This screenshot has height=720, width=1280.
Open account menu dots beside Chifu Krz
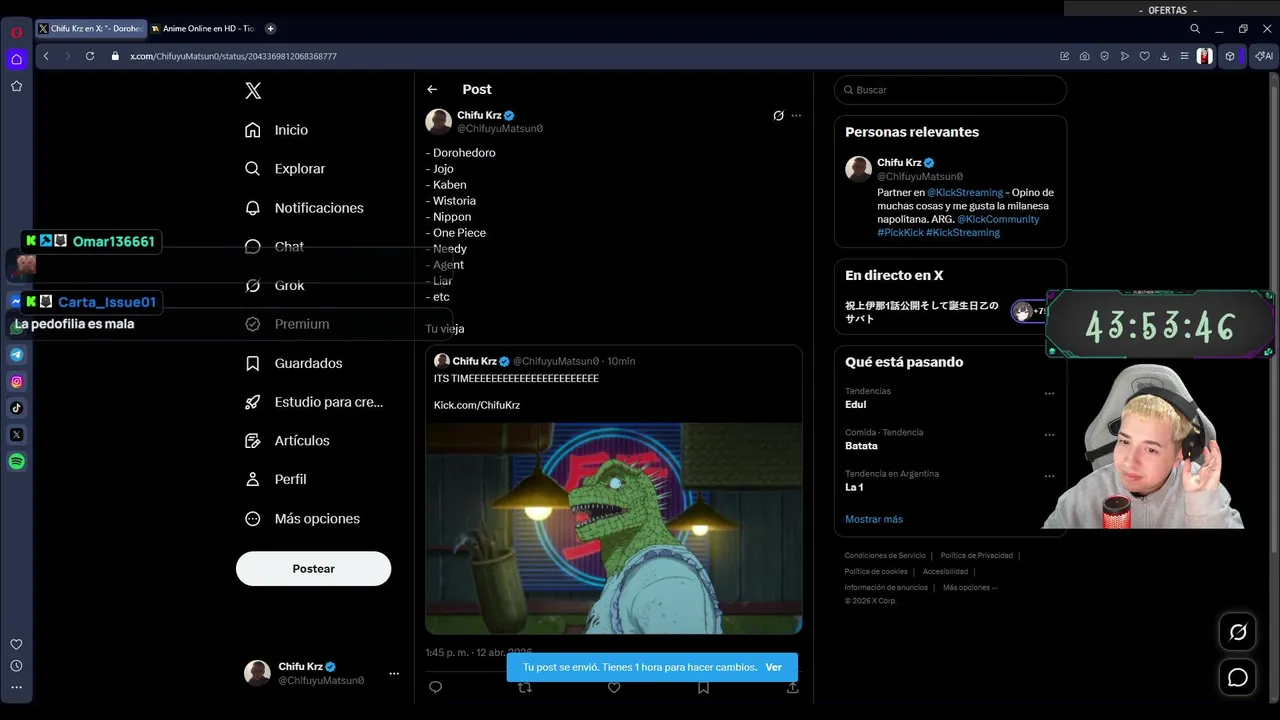[x=394, y=673]
